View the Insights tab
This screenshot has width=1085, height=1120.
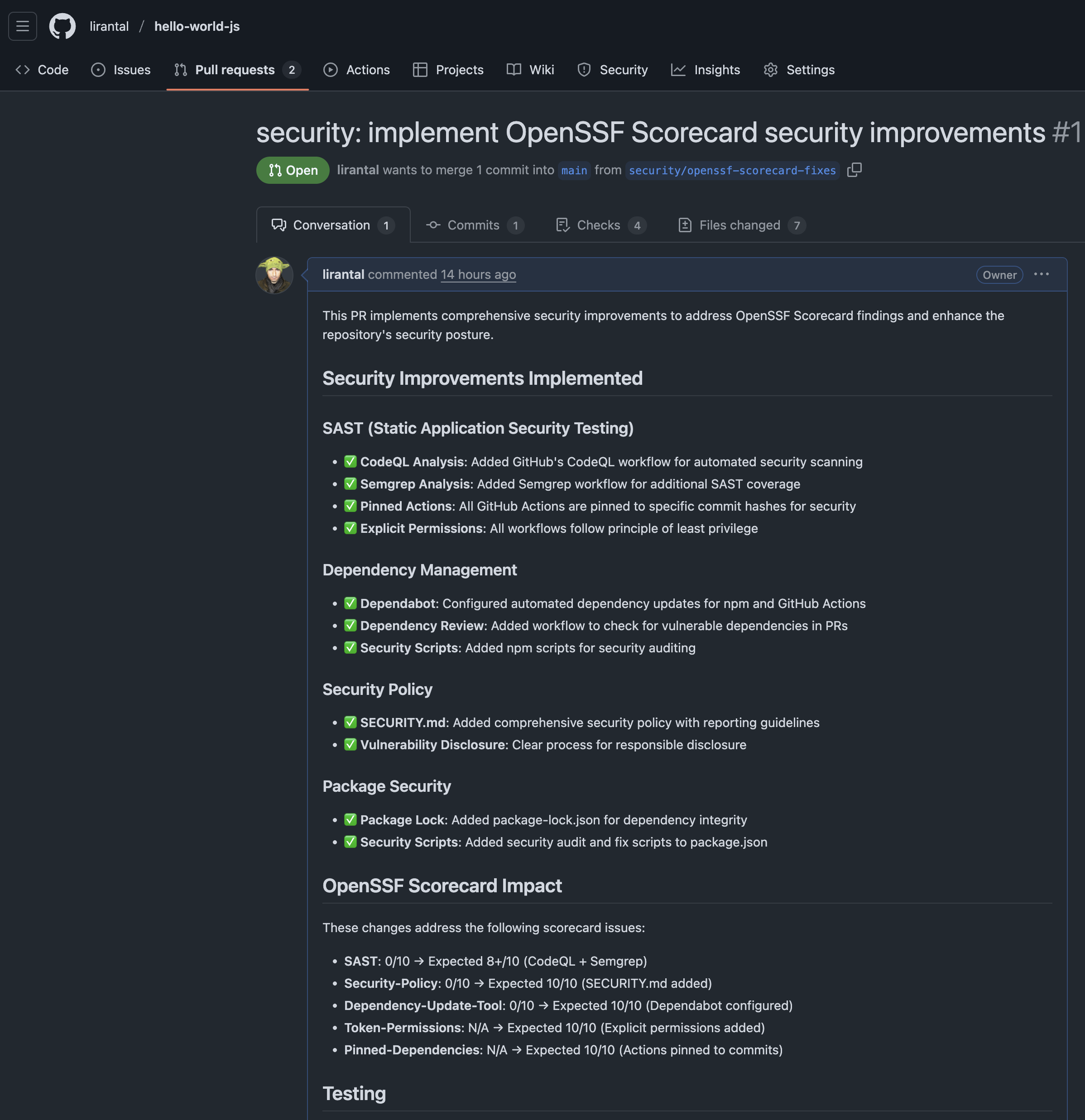coord(706,70)
